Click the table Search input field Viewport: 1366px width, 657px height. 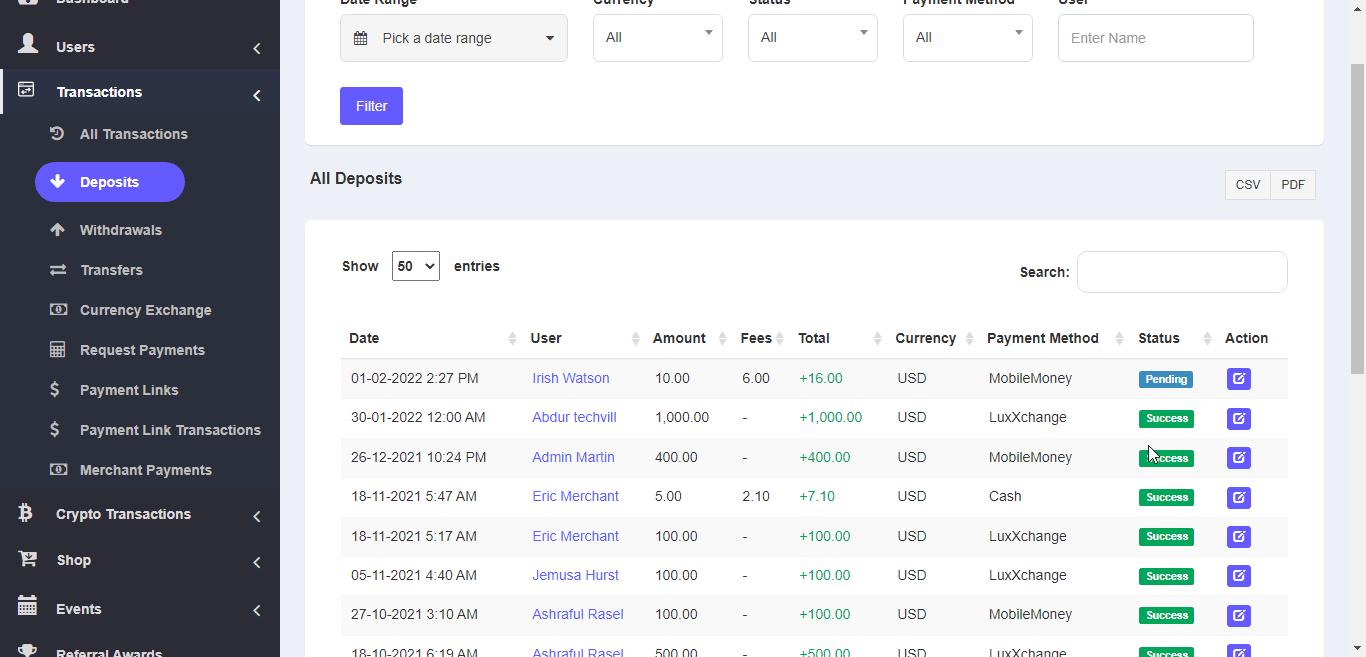(1181, 272)
